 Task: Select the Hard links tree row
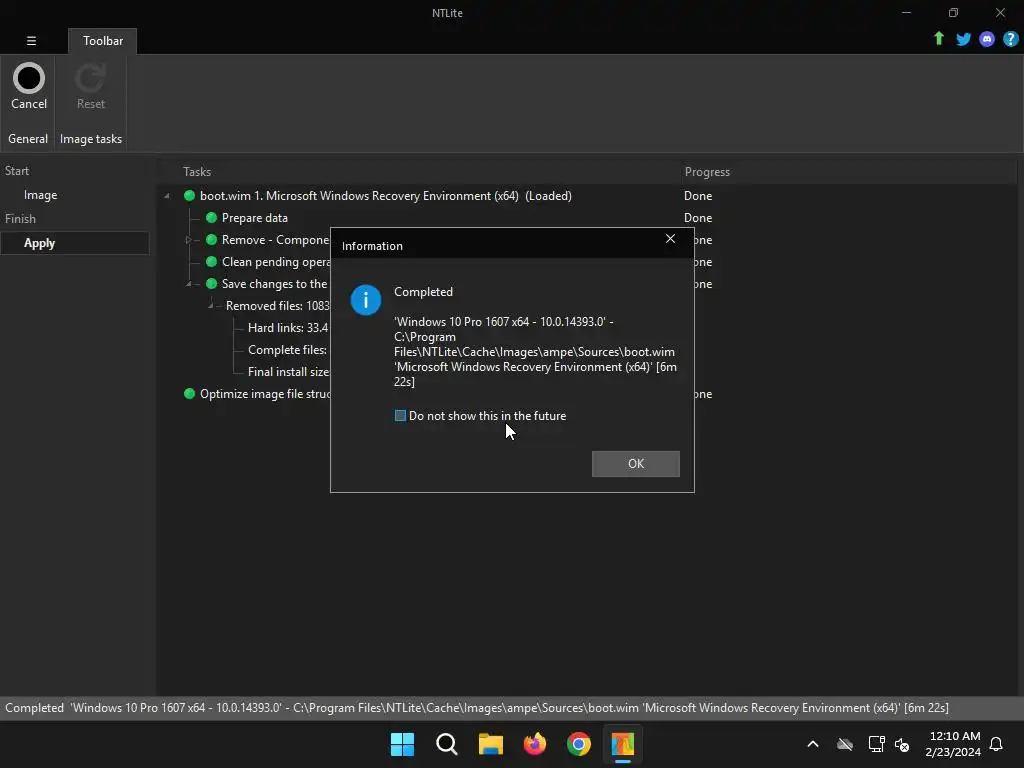(x=287, y=328)
